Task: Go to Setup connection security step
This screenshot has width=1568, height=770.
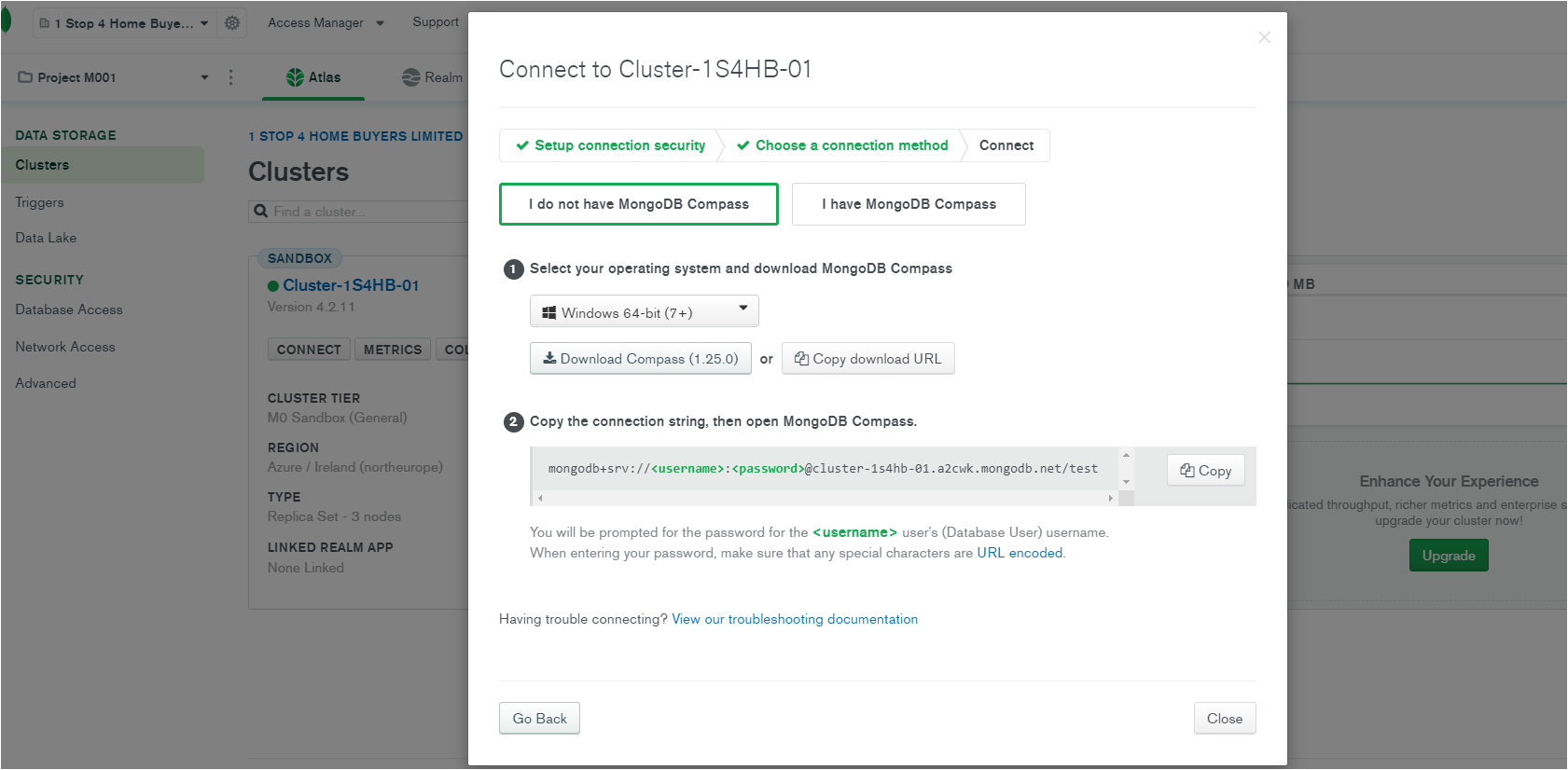Action: point(611,145)
